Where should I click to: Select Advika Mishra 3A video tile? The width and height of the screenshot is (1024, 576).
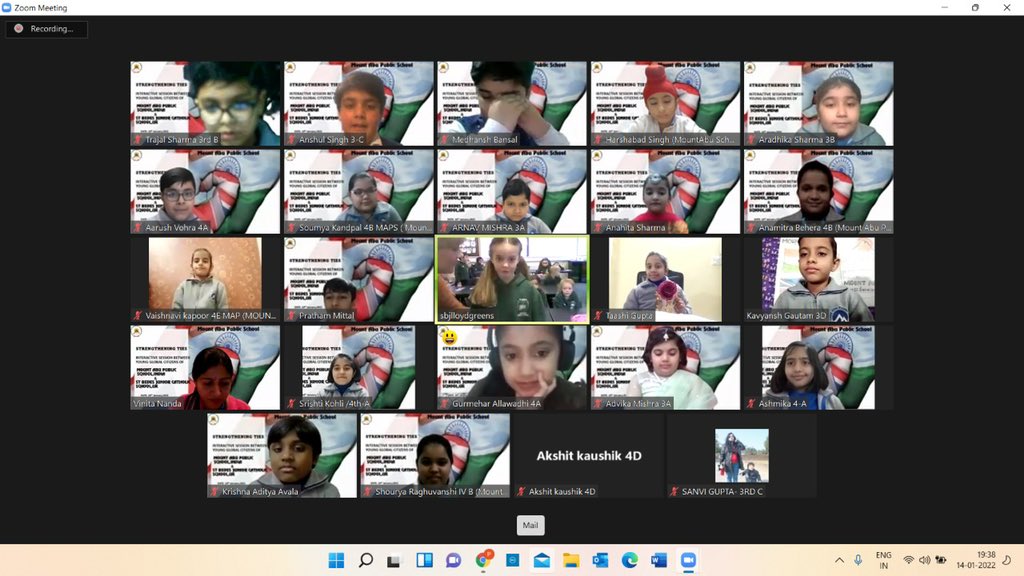pyautogui.click(x=665, y=368)
